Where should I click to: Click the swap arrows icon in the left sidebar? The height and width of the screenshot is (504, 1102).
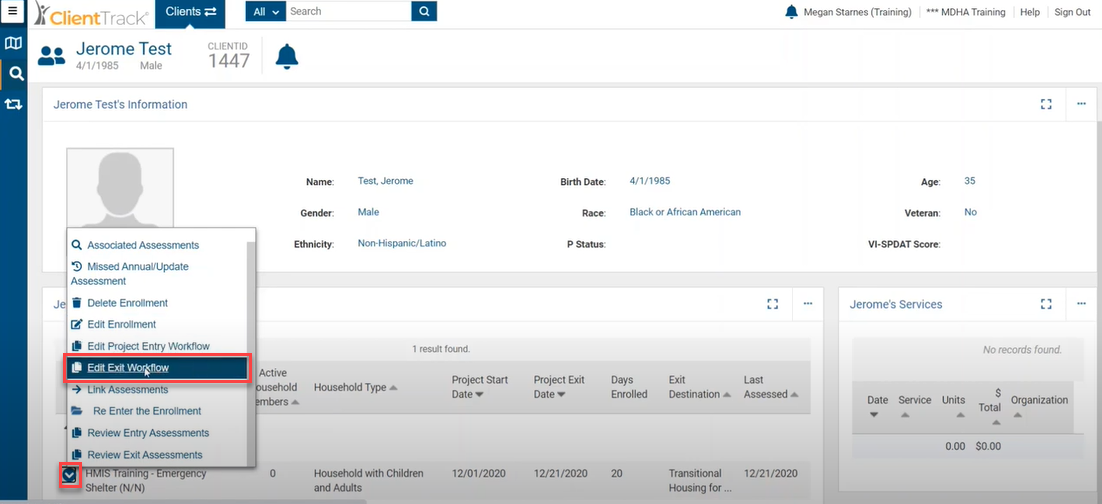[14, 104]
